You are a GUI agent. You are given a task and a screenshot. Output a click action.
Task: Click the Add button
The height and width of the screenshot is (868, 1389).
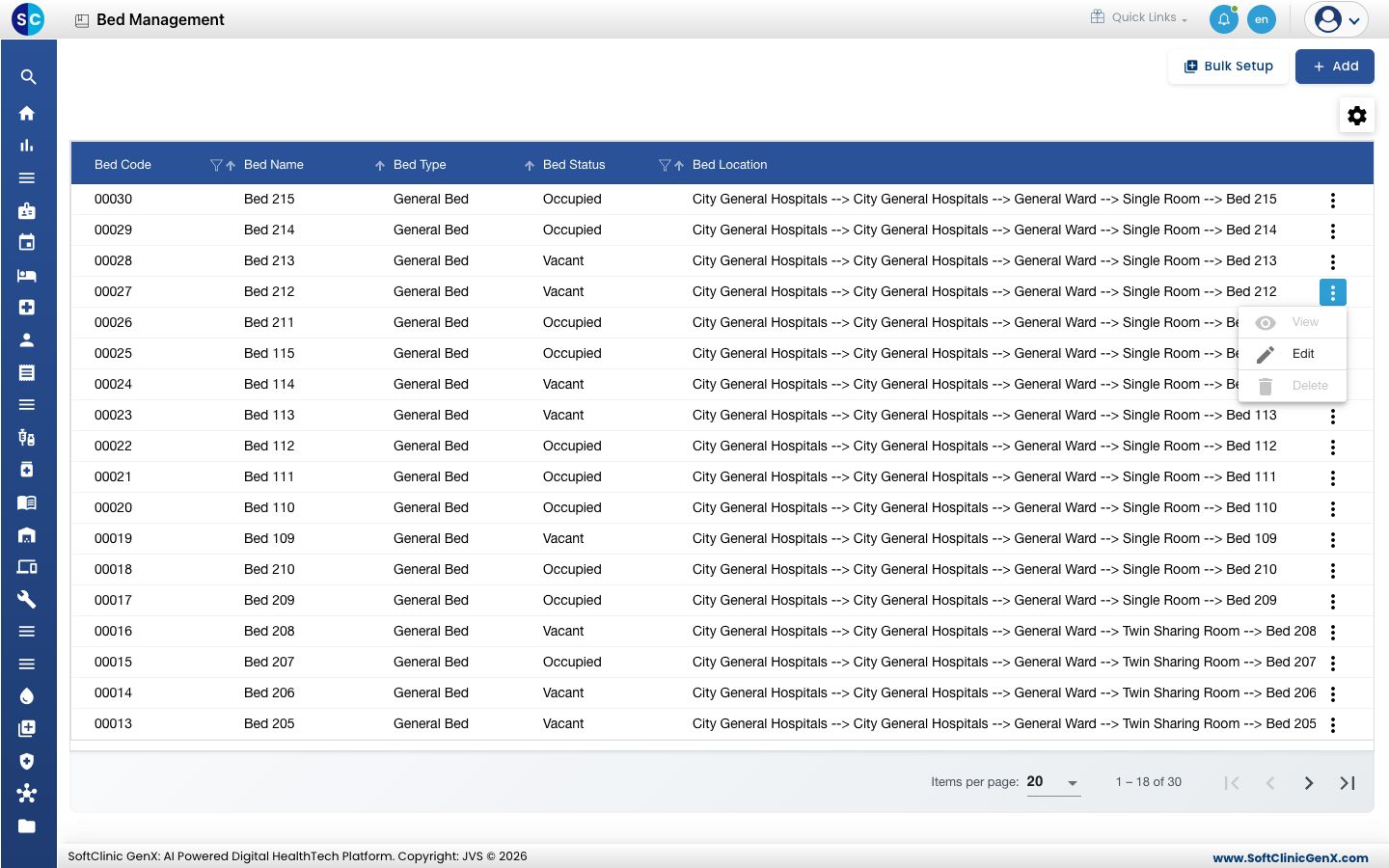click(1335, 67)
